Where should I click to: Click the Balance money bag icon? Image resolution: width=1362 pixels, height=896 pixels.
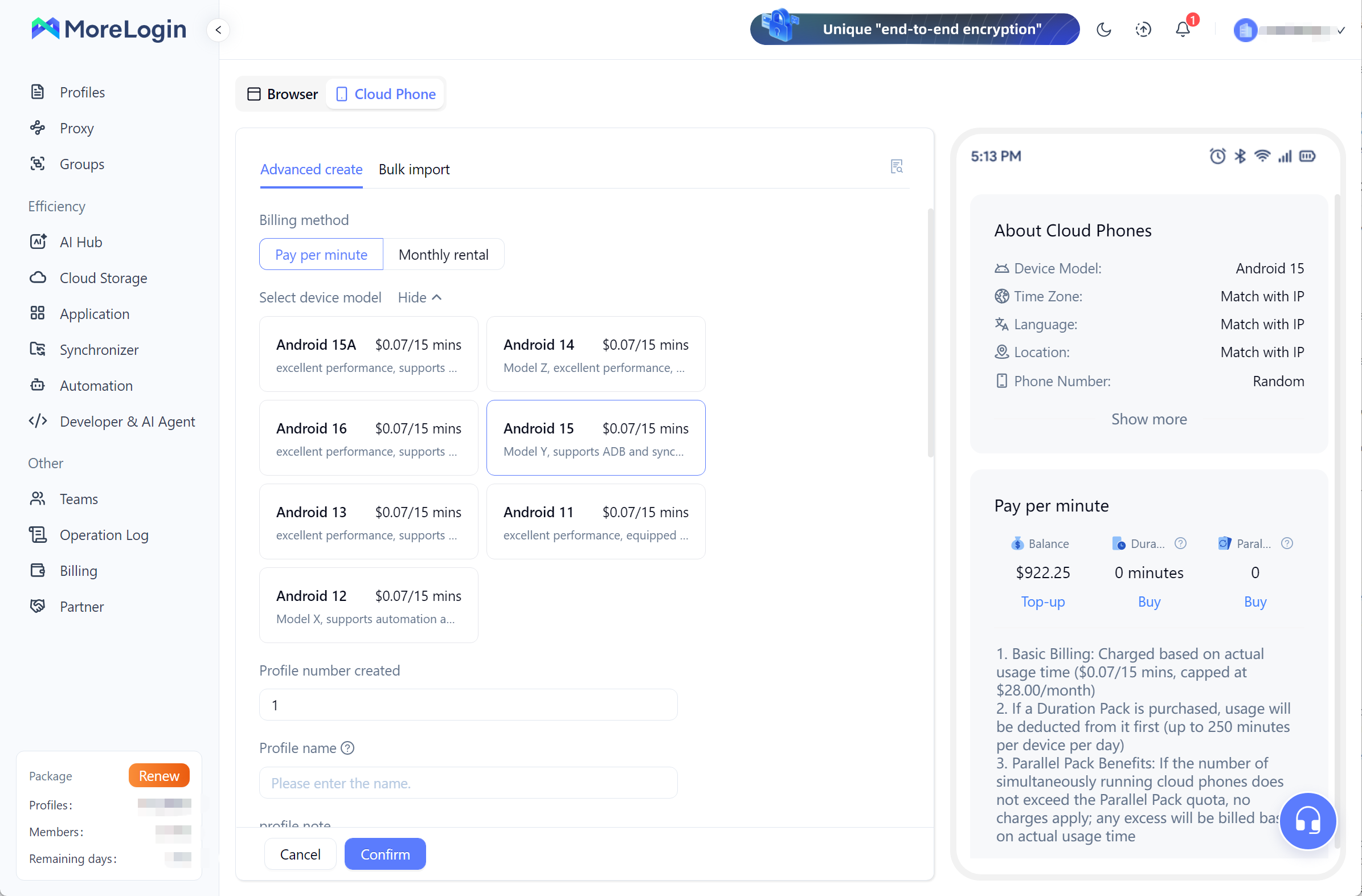coord(1017,543)
